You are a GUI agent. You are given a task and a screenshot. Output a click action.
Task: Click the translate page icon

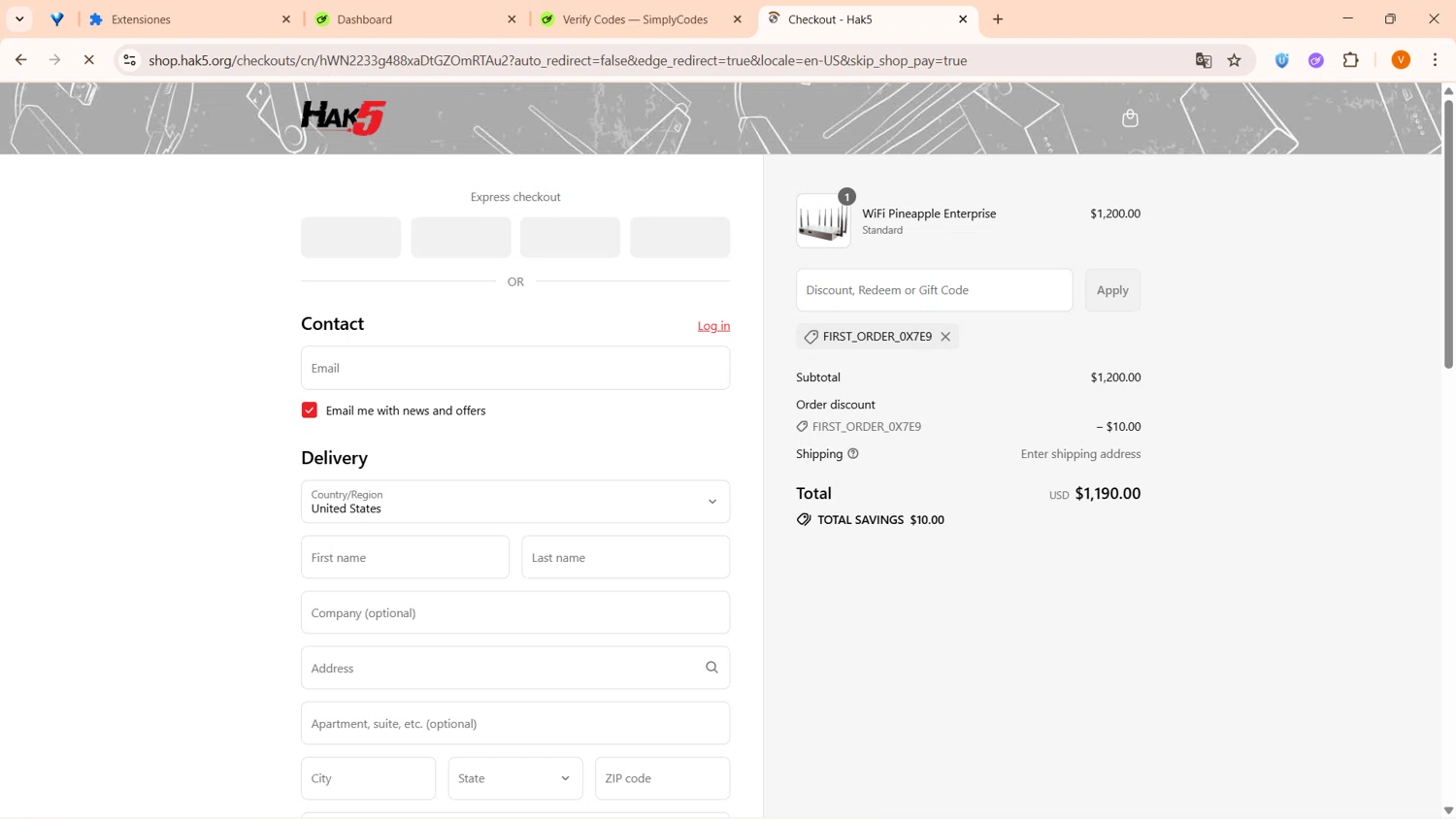(x=1204, y=60)
